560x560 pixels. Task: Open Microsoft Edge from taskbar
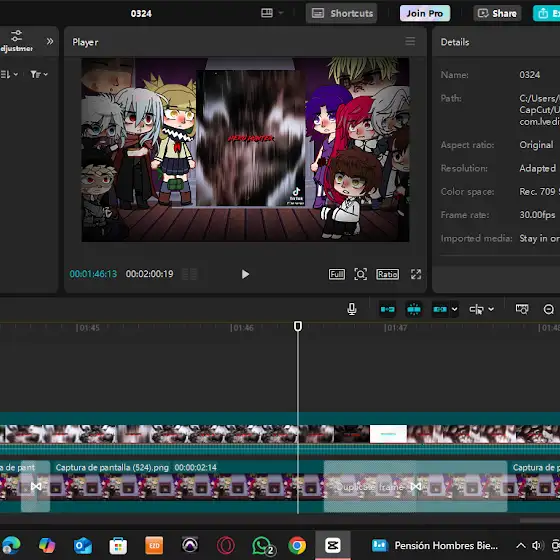click(x=11, y=545)
